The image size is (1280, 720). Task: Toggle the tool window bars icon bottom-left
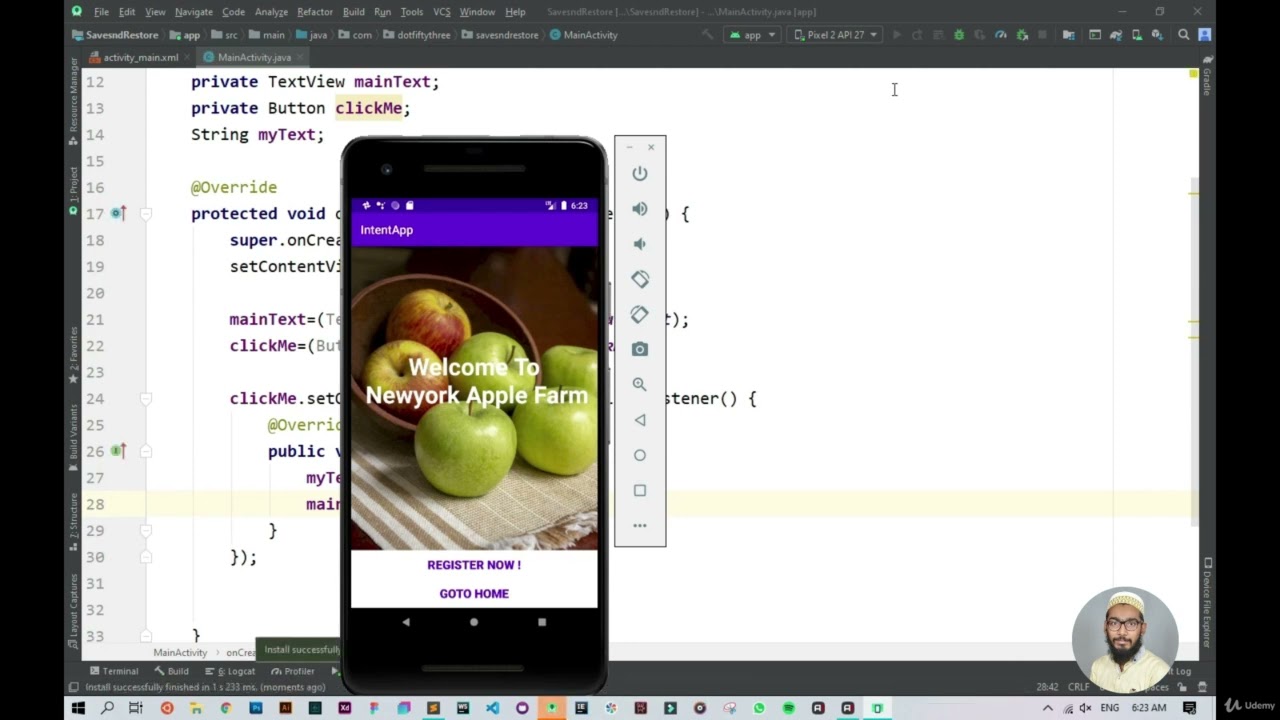coord(73,687)
